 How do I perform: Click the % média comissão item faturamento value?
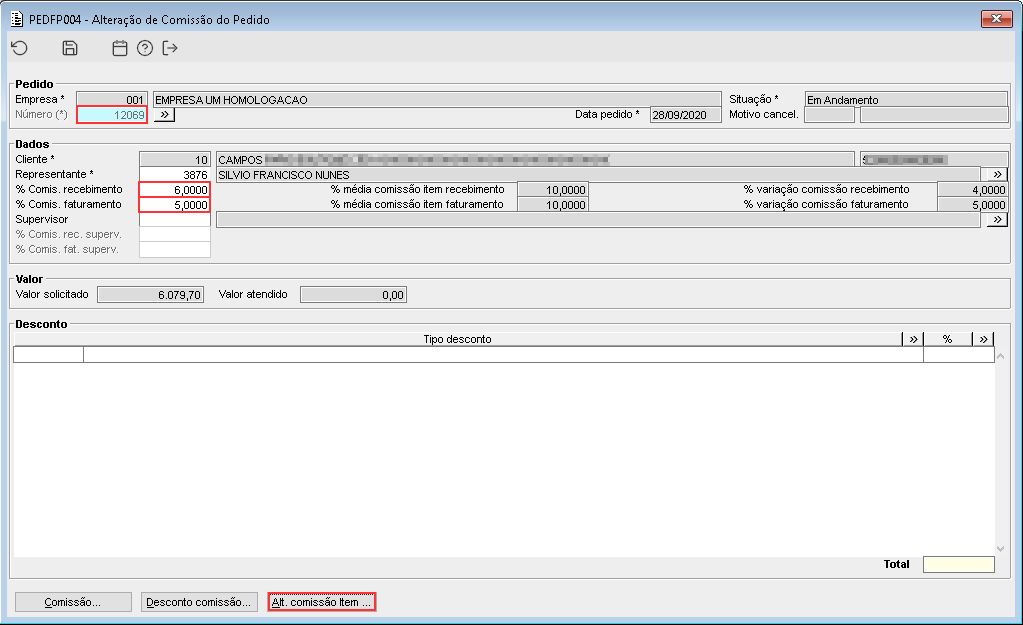(x=553, y=204)
